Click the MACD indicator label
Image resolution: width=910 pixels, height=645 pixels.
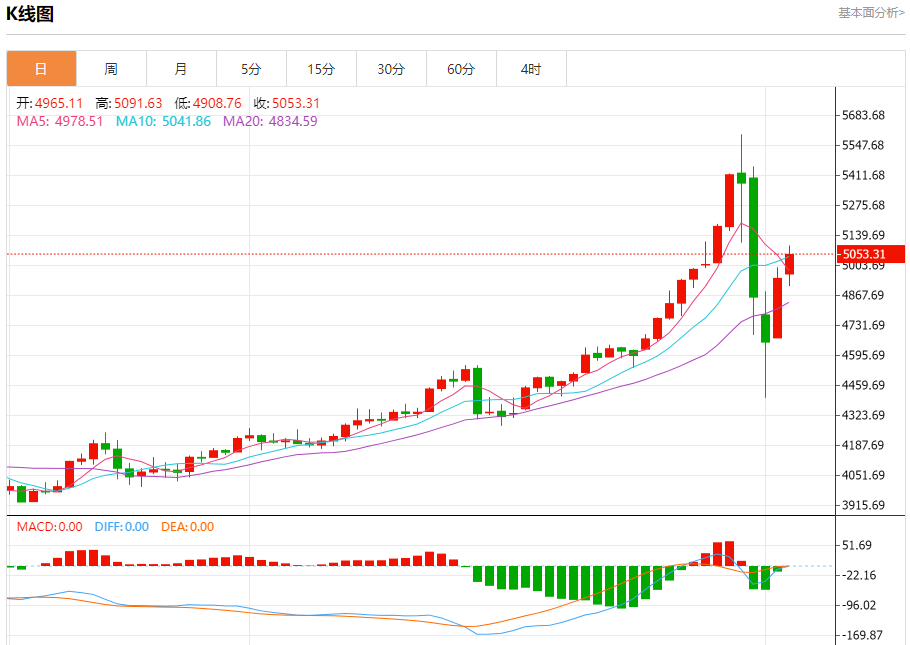click(50, 527)
